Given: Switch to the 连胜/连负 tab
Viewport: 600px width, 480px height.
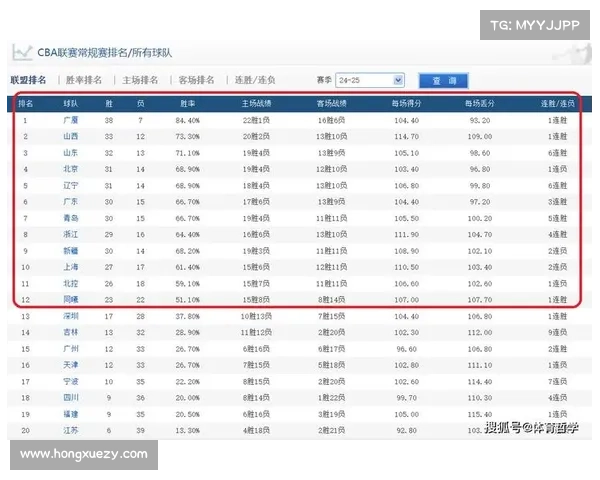Looking at the screenshot, I should pos(255,80).
